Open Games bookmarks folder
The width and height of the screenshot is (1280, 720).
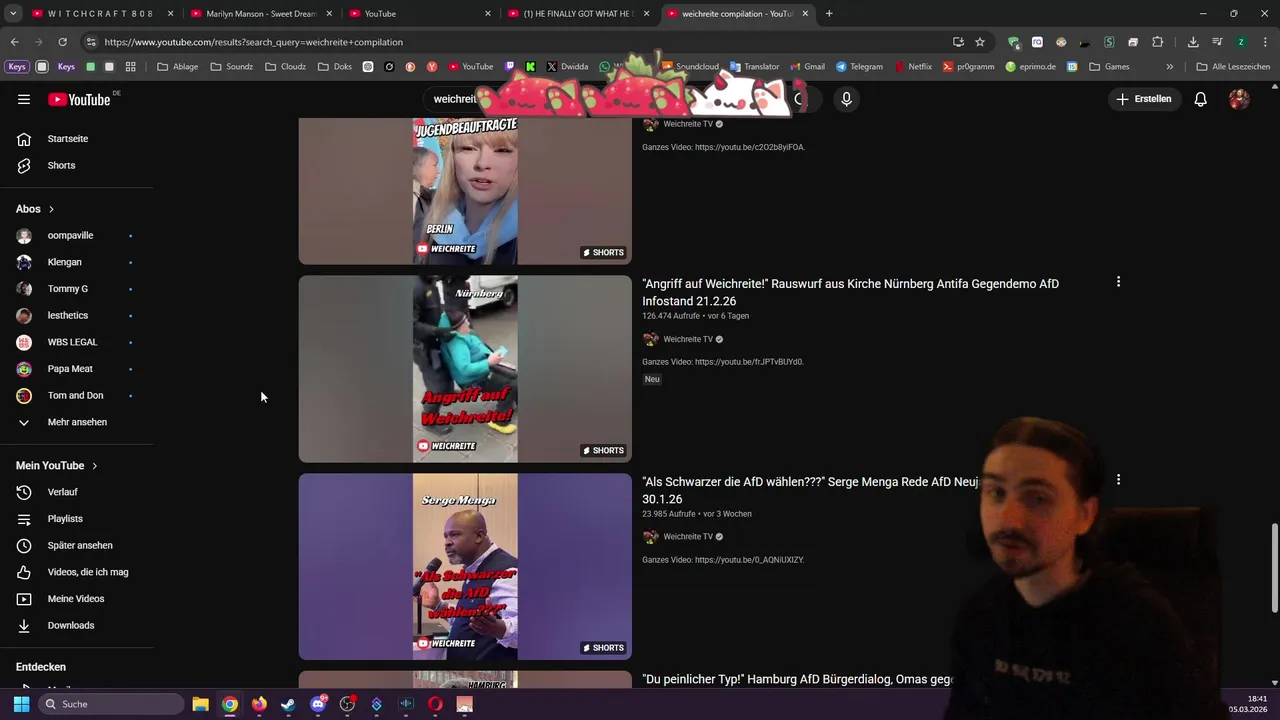click(x=1109, y=67)
